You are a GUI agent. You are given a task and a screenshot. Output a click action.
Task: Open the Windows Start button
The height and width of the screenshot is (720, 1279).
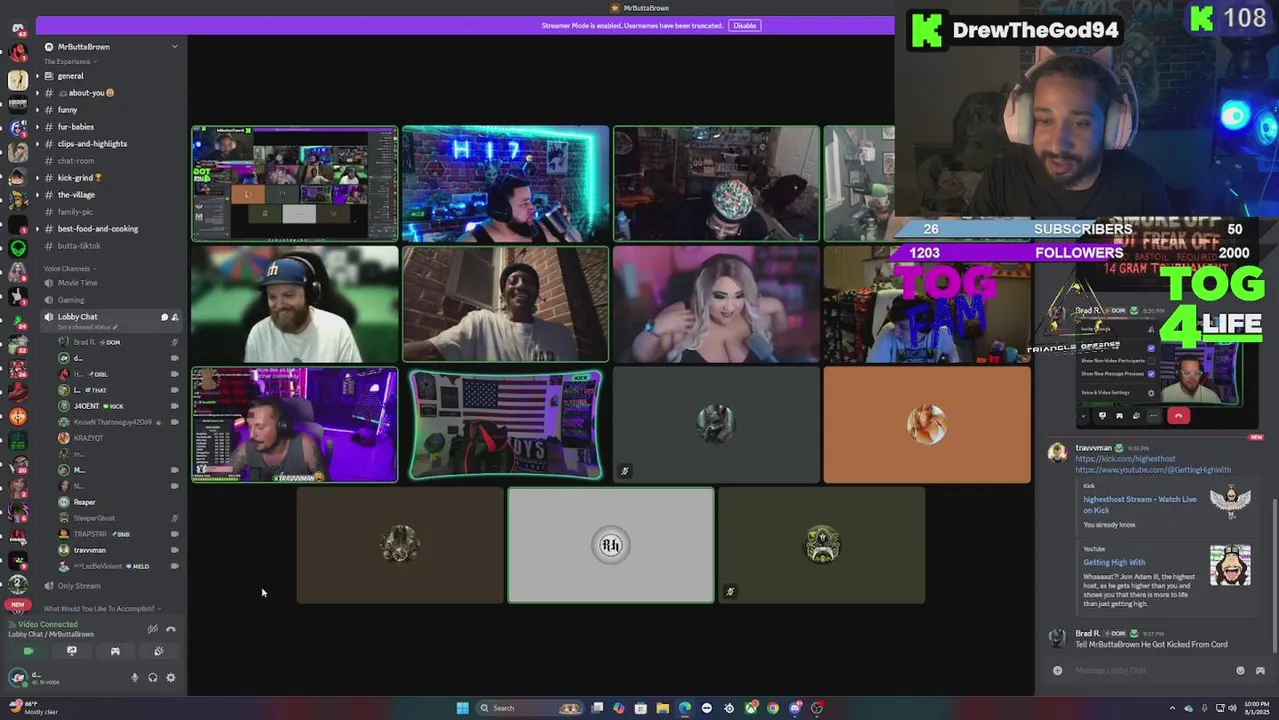point(462,708)
